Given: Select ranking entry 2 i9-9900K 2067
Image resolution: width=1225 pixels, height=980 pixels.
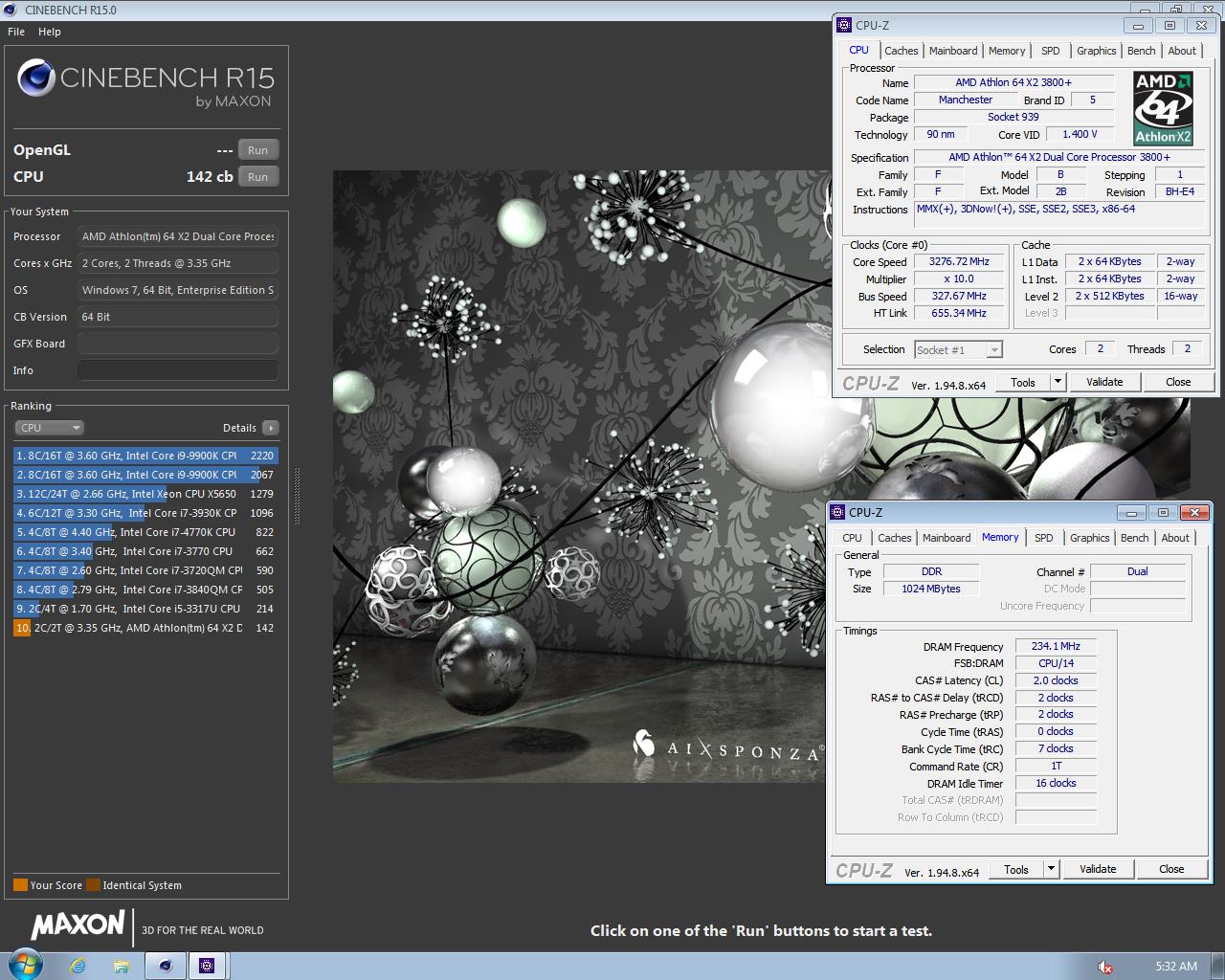Looking at the screenshot, I should click(145, 475).
